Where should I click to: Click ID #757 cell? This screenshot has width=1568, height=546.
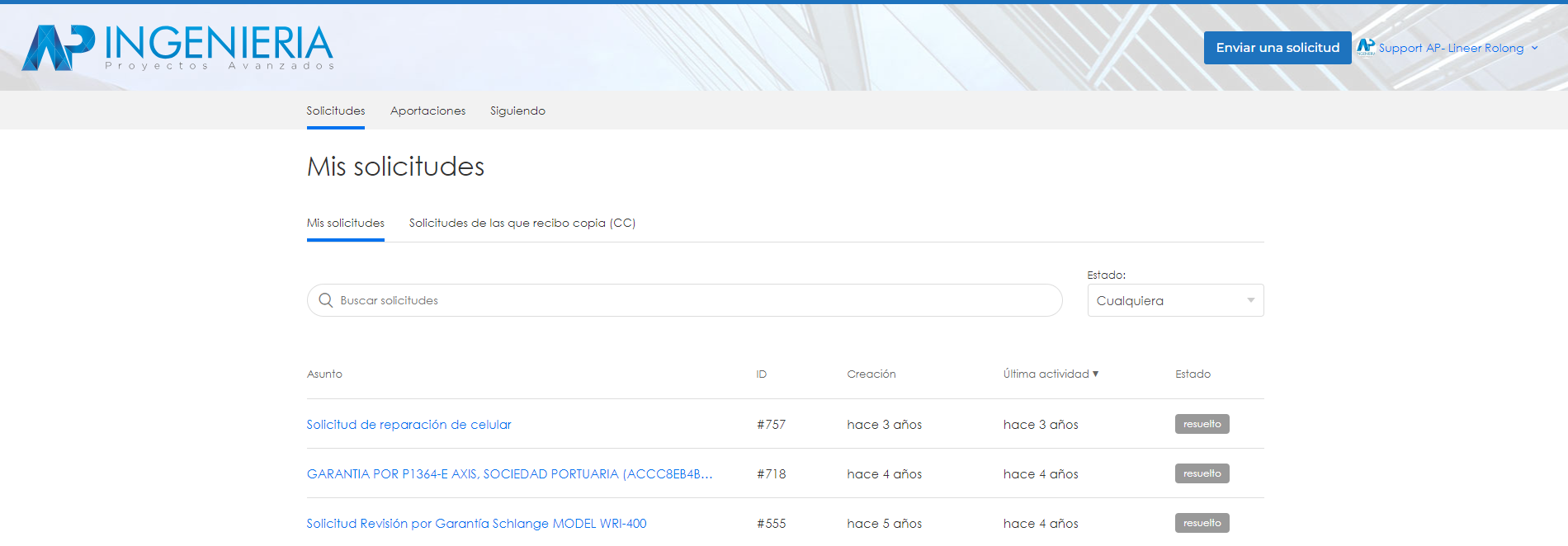772,424
